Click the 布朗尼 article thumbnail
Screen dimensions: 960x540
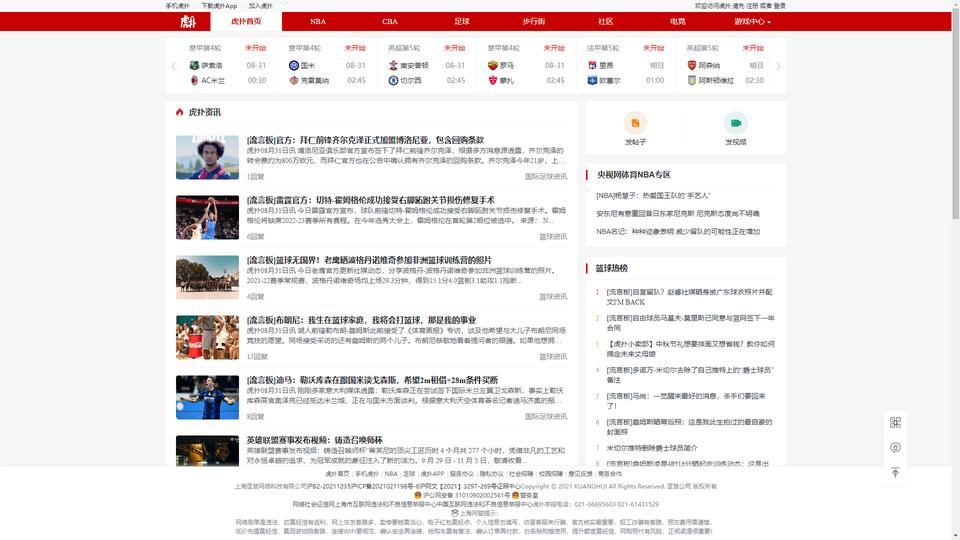tap(208, 337)
